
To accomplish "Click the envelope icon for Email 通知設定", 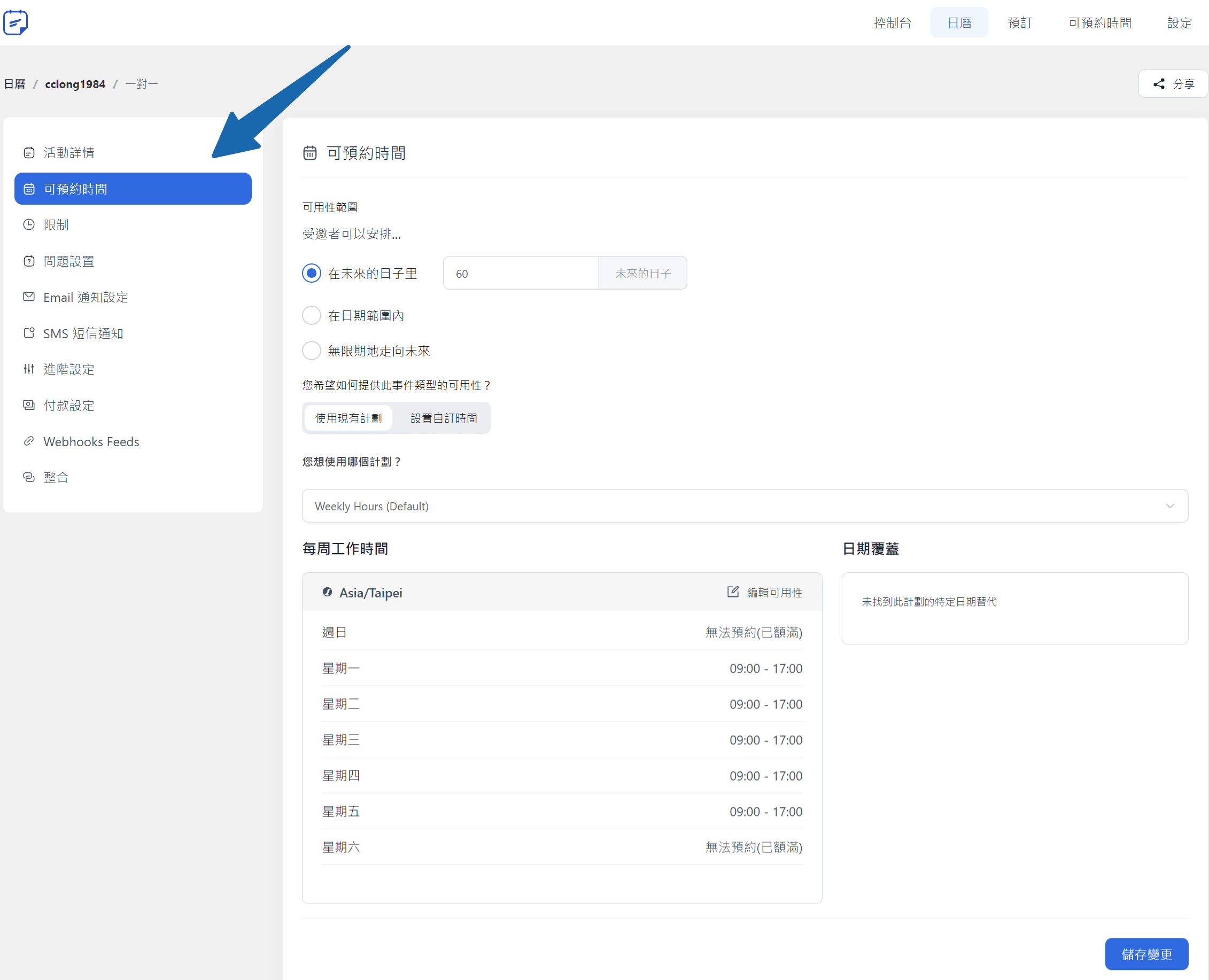I will point(29,297).
